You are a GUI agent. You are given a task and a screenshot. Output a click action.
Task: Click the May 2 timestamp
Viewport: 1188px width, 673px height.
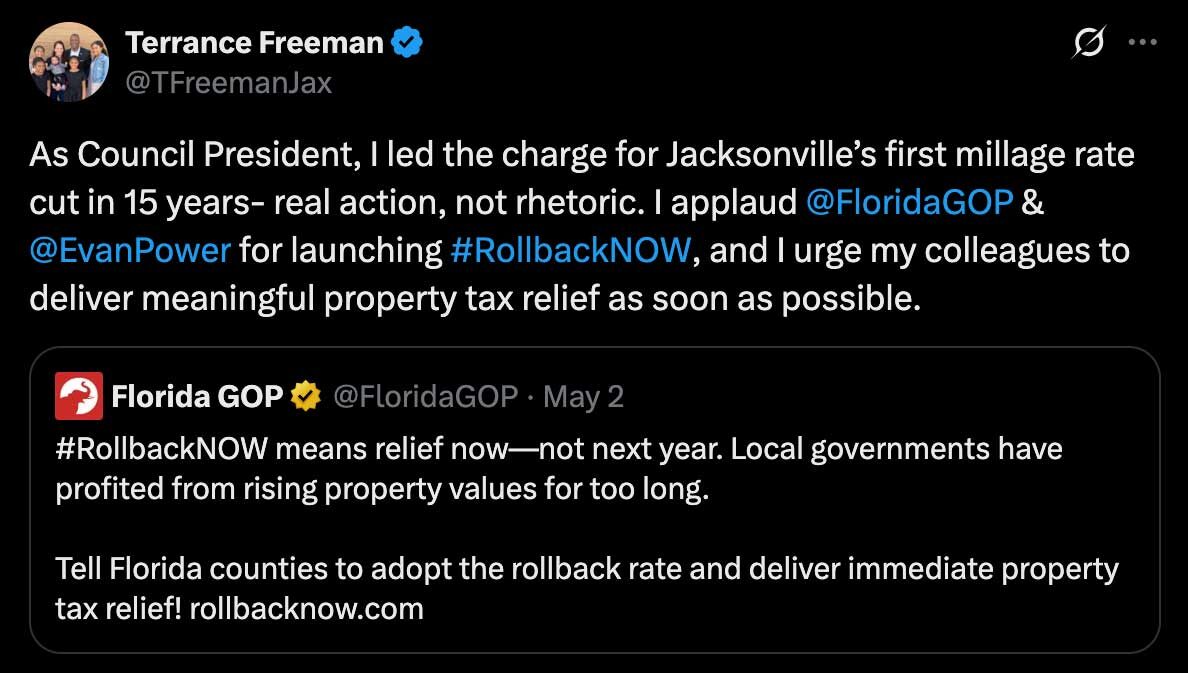point(583,397)
